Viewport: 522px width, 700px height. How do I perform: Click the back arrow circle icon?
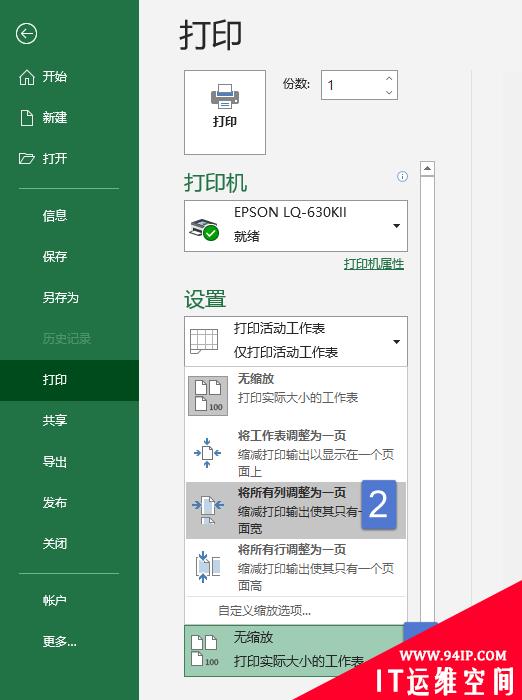[26, 33]
